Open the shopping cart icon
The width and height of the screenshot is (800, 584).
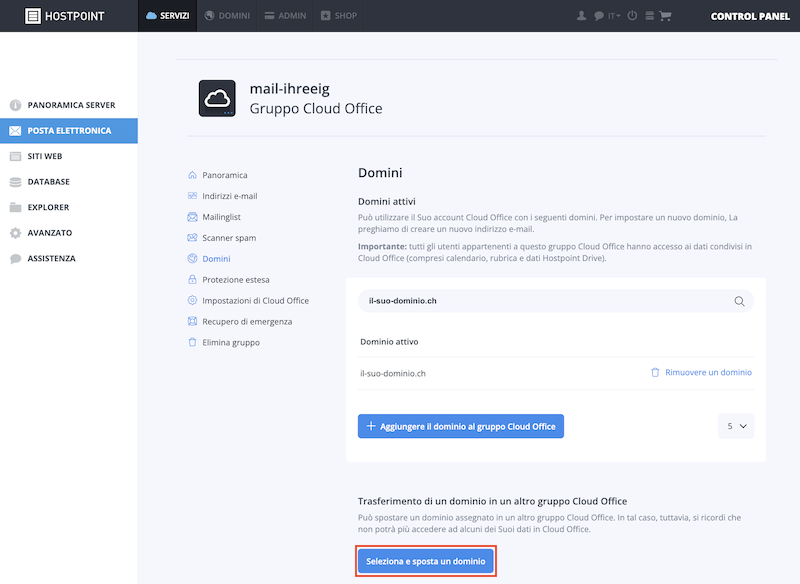(665, 16)
